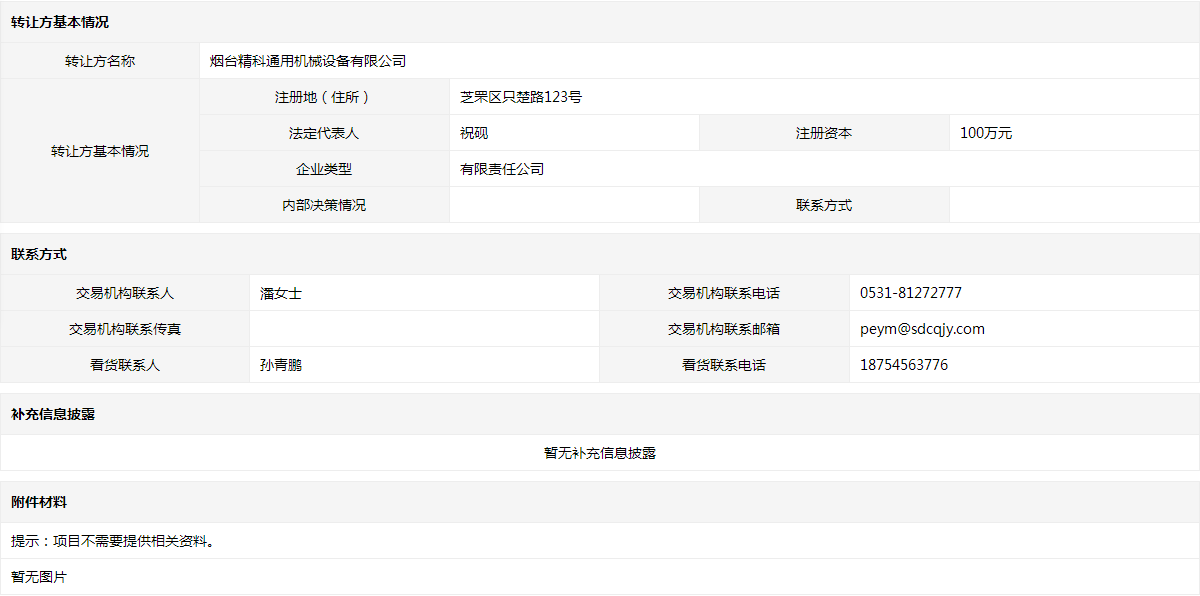The width and height of the screenshot is (1200, 596).
Task: Click address 芝罘区只楚路123号
Action: [x=521, y=97]
